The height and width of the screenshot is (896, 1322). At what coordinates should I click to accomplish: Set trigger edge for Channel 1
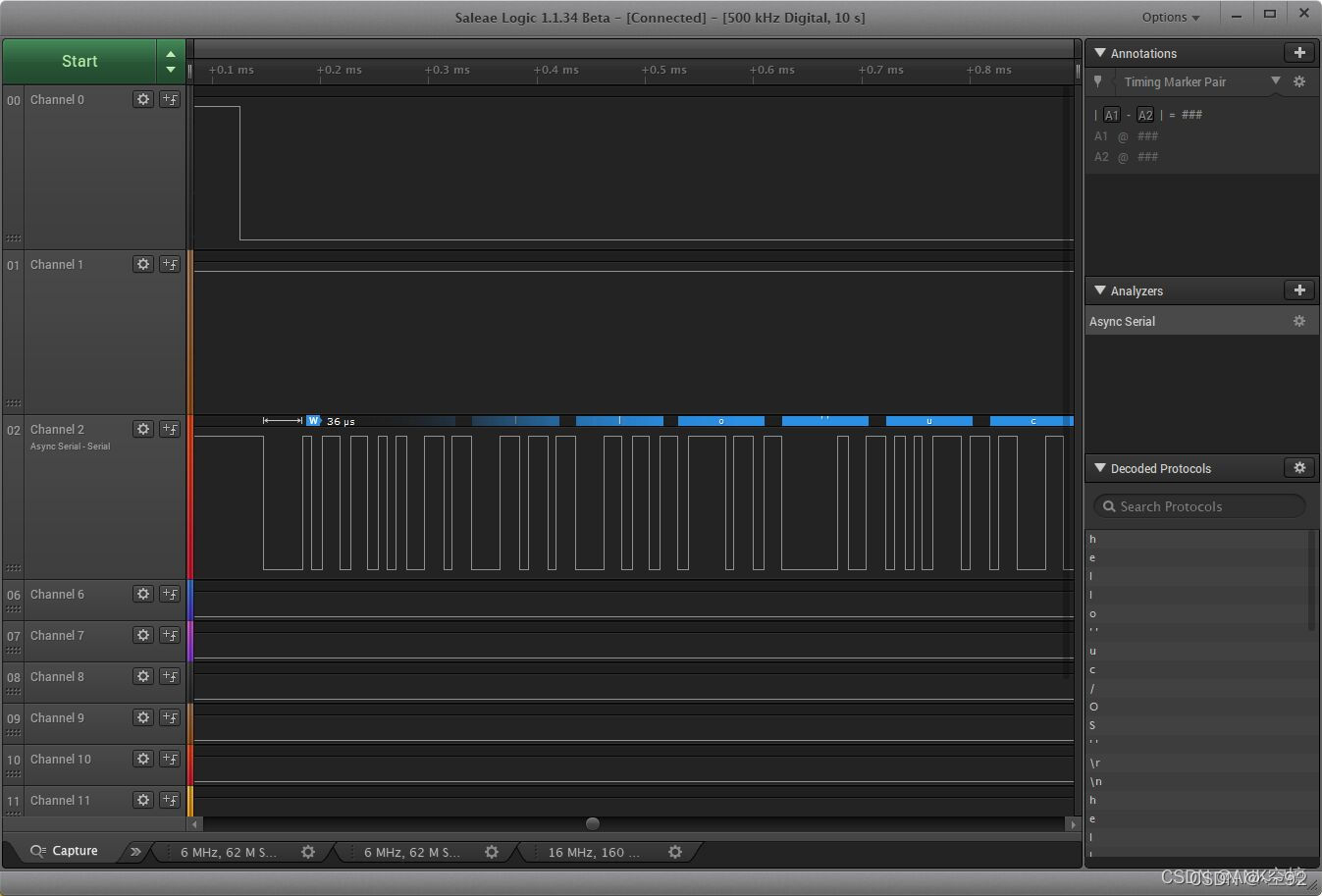point(170,264)
